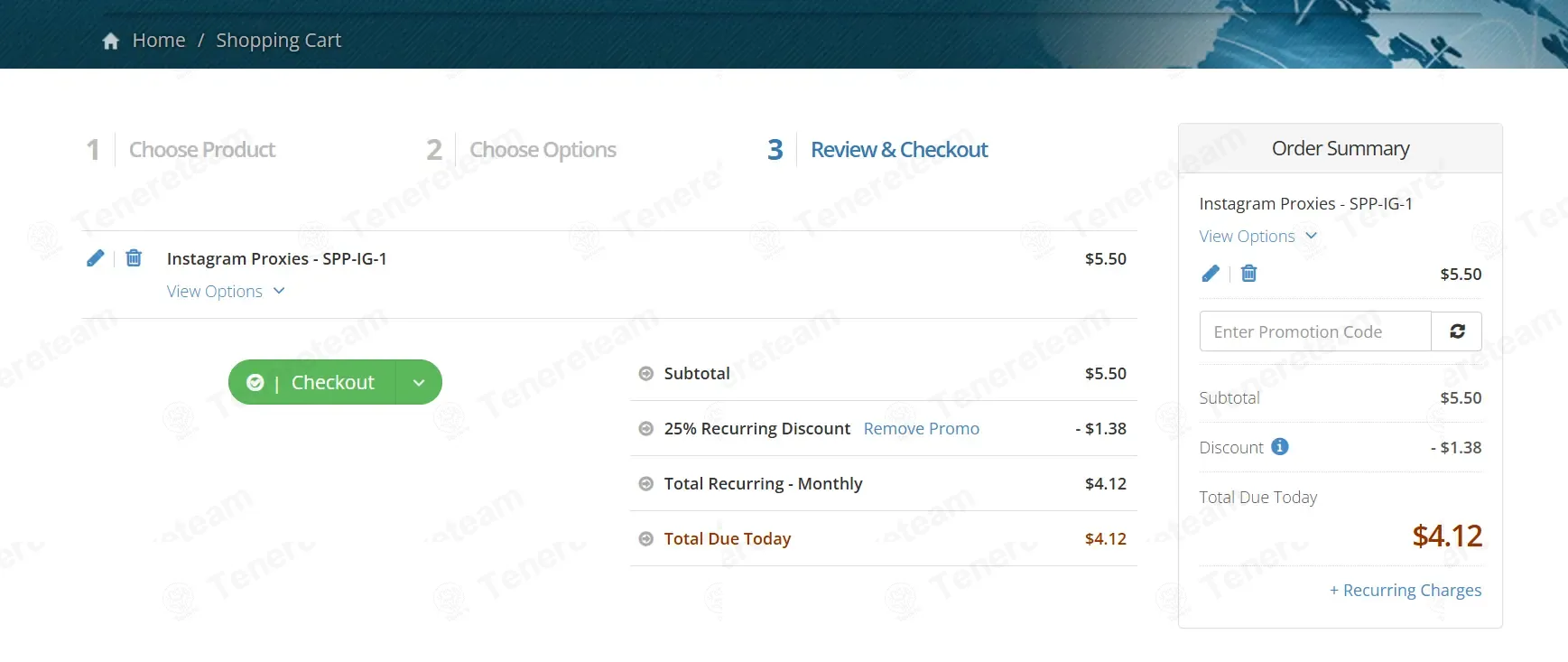
Task: Click the circle icon beside Subtotal
Action: pyautogui.click(x=646, y=374)
